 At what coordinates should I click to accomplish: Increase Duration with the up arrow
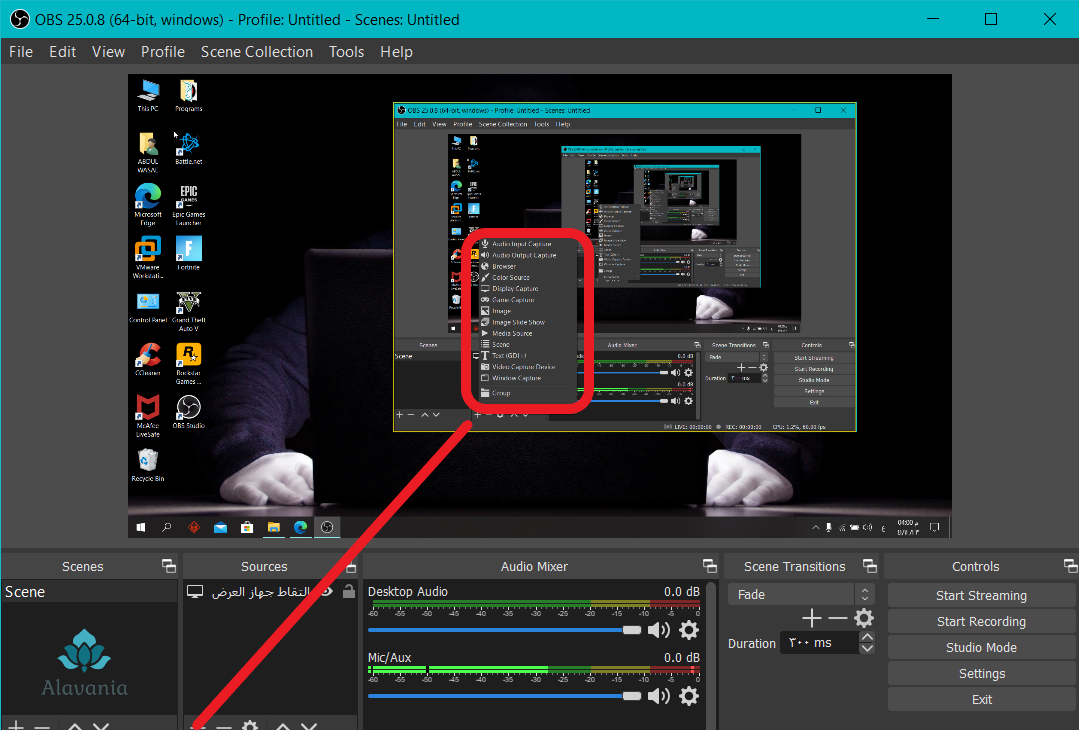click(x=867, y=637)
